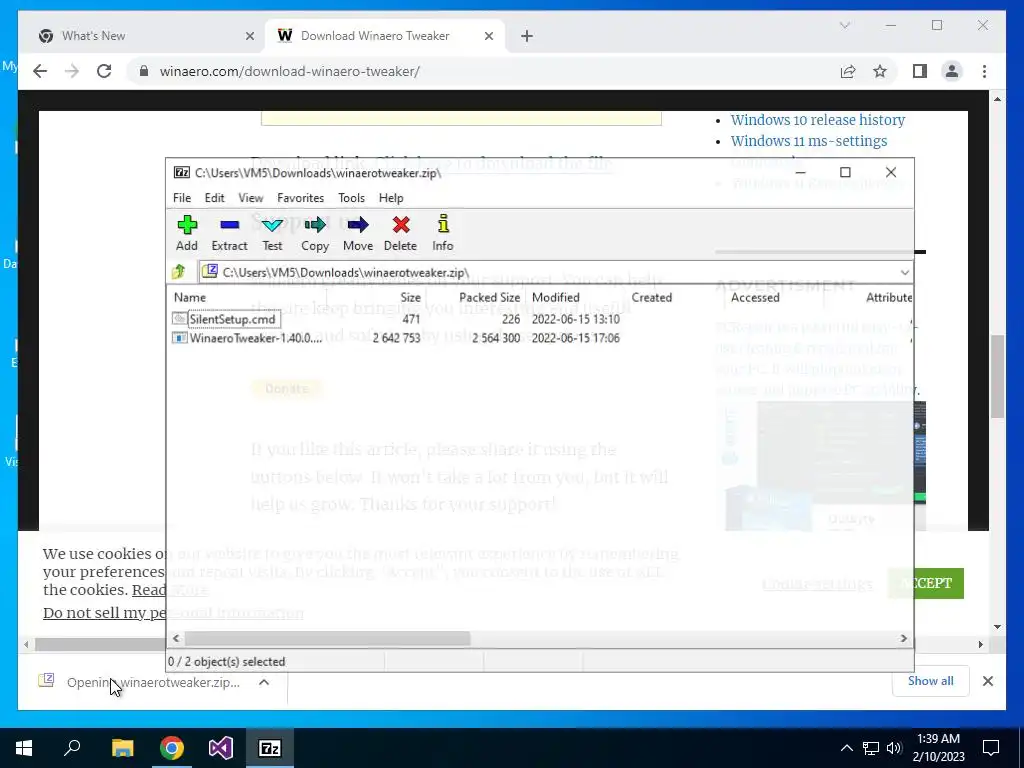Sort by the Accessed column header
The width and height of the screenshot is (1024, 768).
pyautogui.click(x=755, y=297)
